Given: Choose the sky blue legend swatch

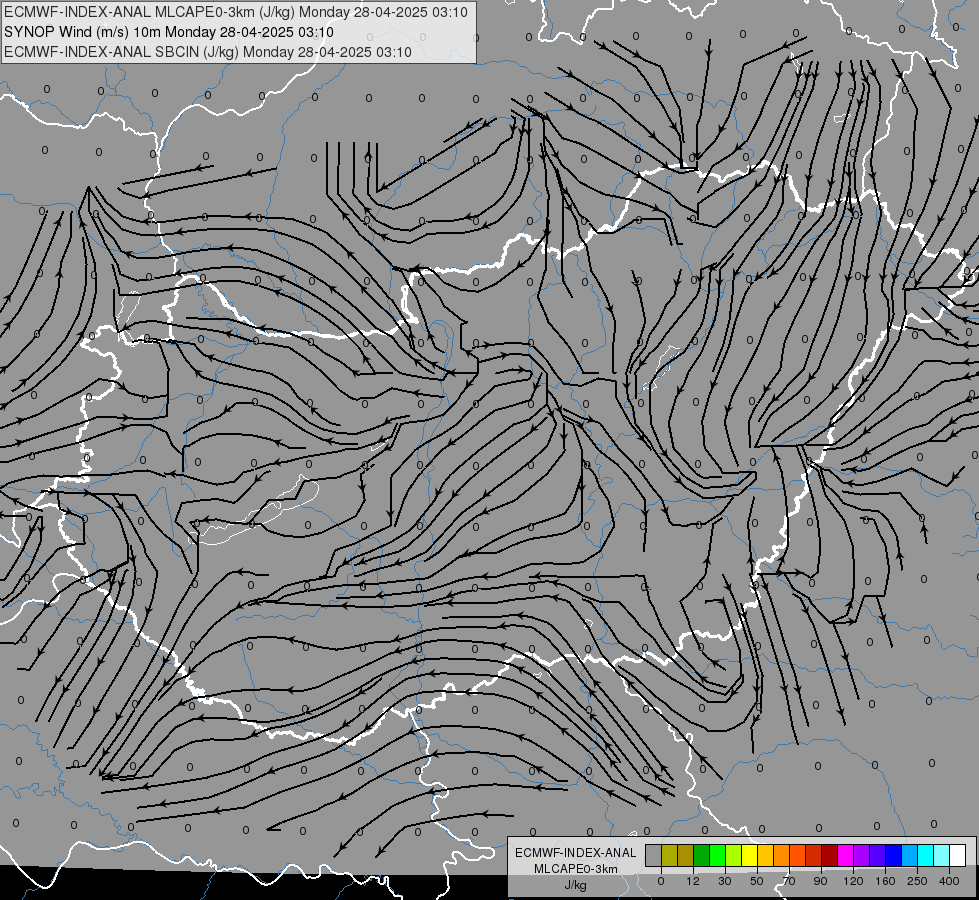Looking at the screenshot, I should pyautogui.click(x=910, y=855).
